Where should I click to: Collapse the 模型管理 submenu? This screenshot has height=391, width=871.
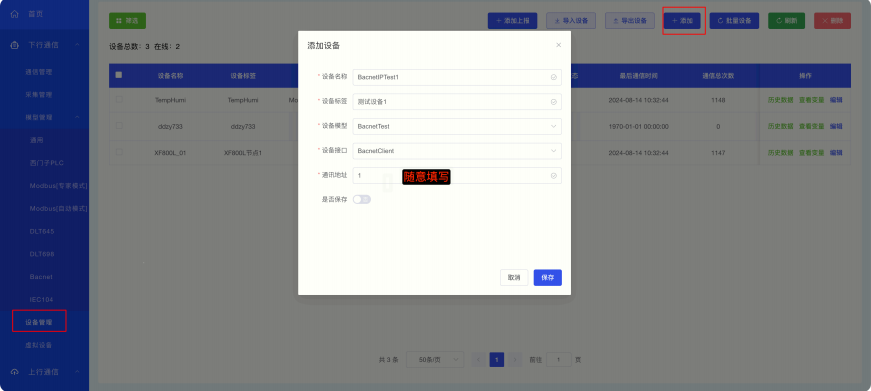pyautogui.click(x=77, y=117)
